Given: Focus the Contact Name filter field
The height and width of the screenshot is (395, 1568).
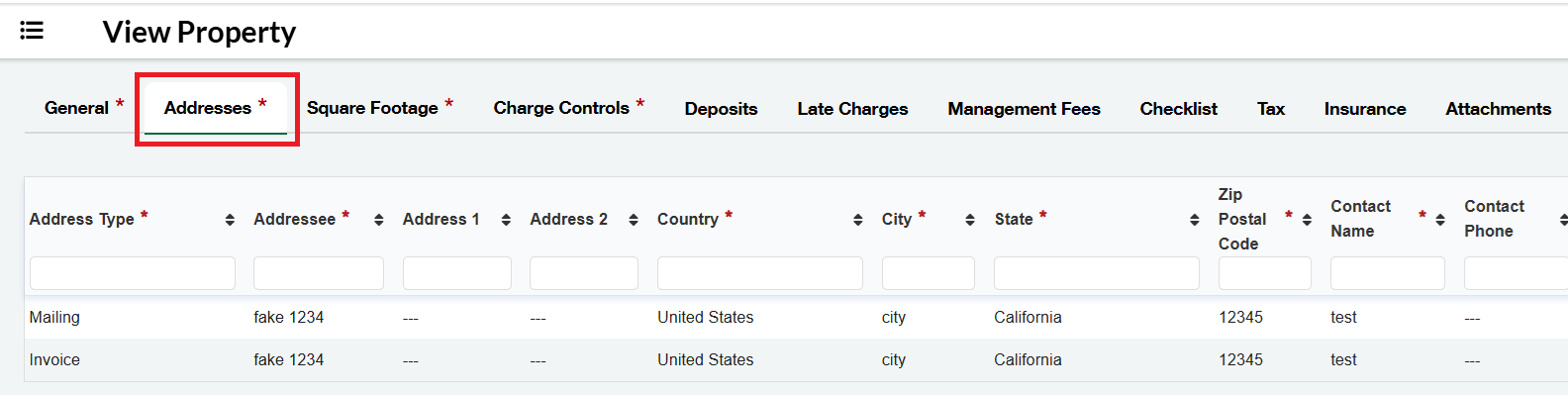Looking at the screenshot, I should pyautogui.click(x=1388, y=273).
